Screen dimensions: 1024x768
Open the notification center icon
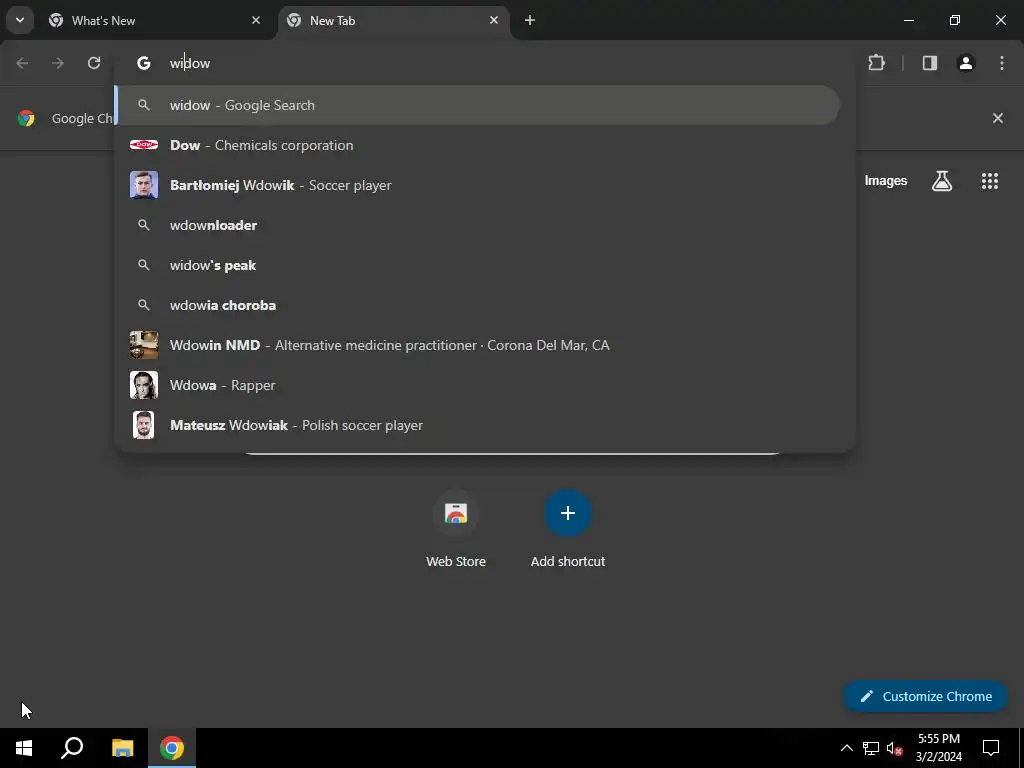[x=991, y=748]
